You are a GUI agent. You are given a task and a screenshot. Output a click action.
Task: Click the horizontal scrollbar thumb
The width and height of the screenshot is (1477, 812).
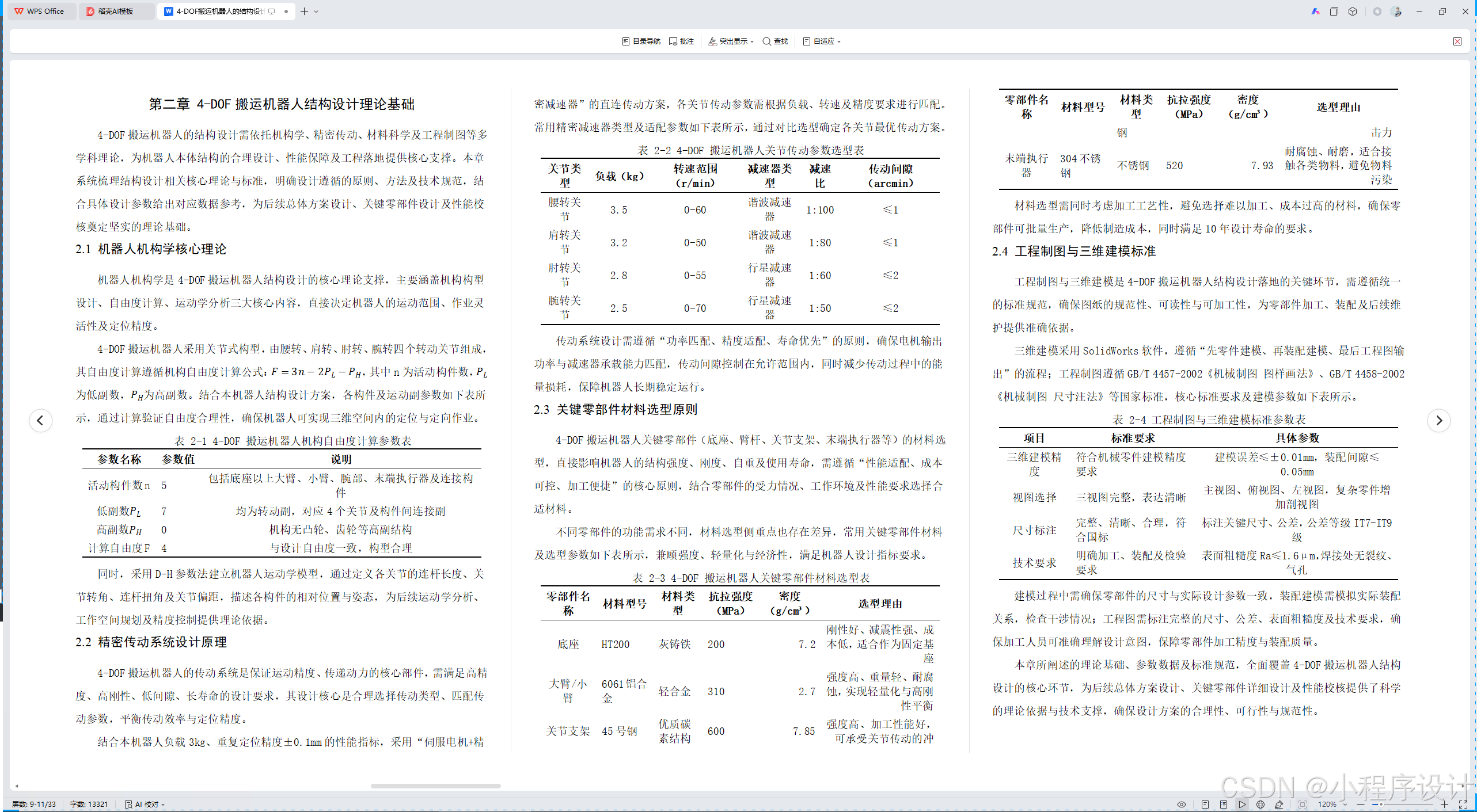[x=435, y=786]
